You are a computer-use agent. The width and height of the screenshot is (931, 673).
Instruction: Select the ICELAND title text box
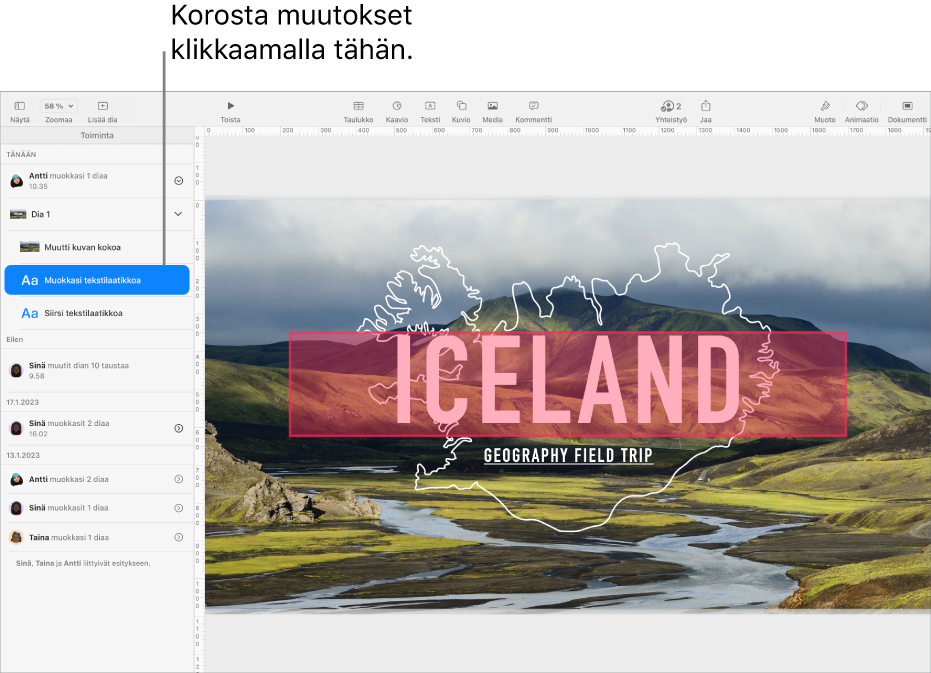pos(568,384)
